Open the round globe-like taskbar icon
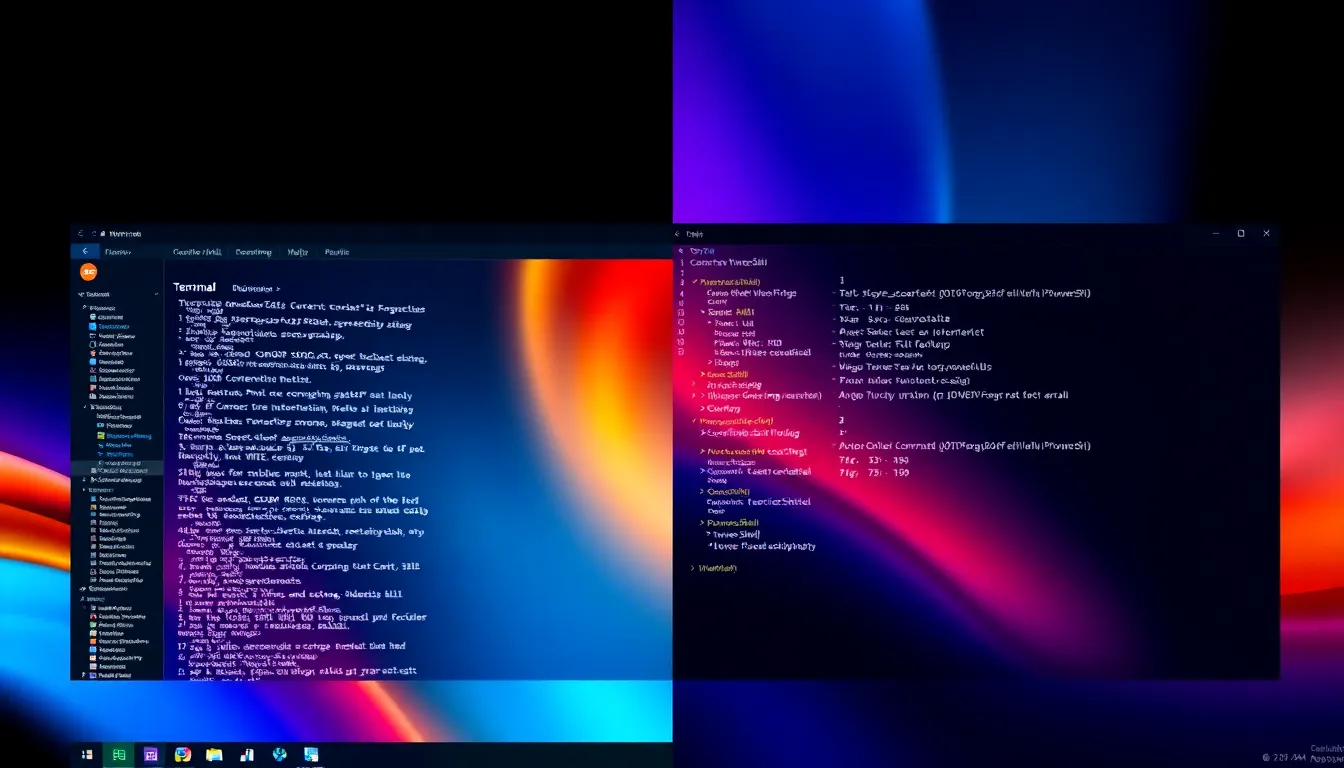The image size is (1344, 768). pos(280,755)
